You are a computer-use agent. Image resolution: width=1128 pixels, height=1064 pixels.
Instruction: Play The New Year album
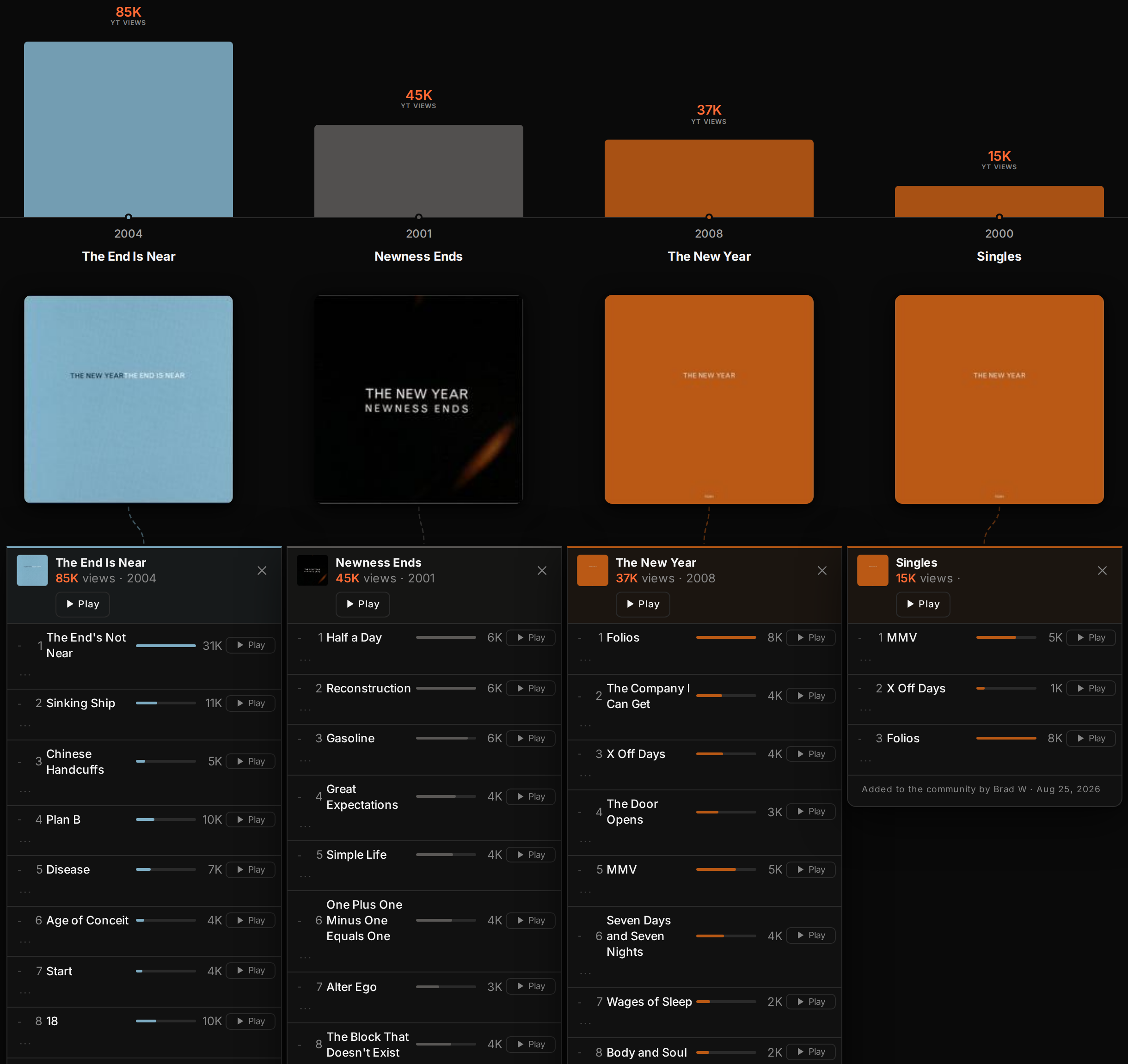click(643, 604)
